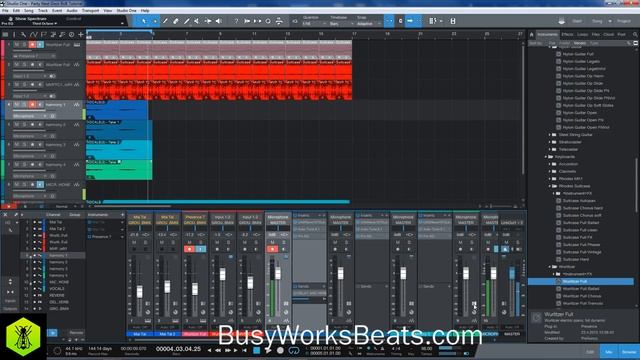Open the track list icon above tracks

click(x=5, y=35)
